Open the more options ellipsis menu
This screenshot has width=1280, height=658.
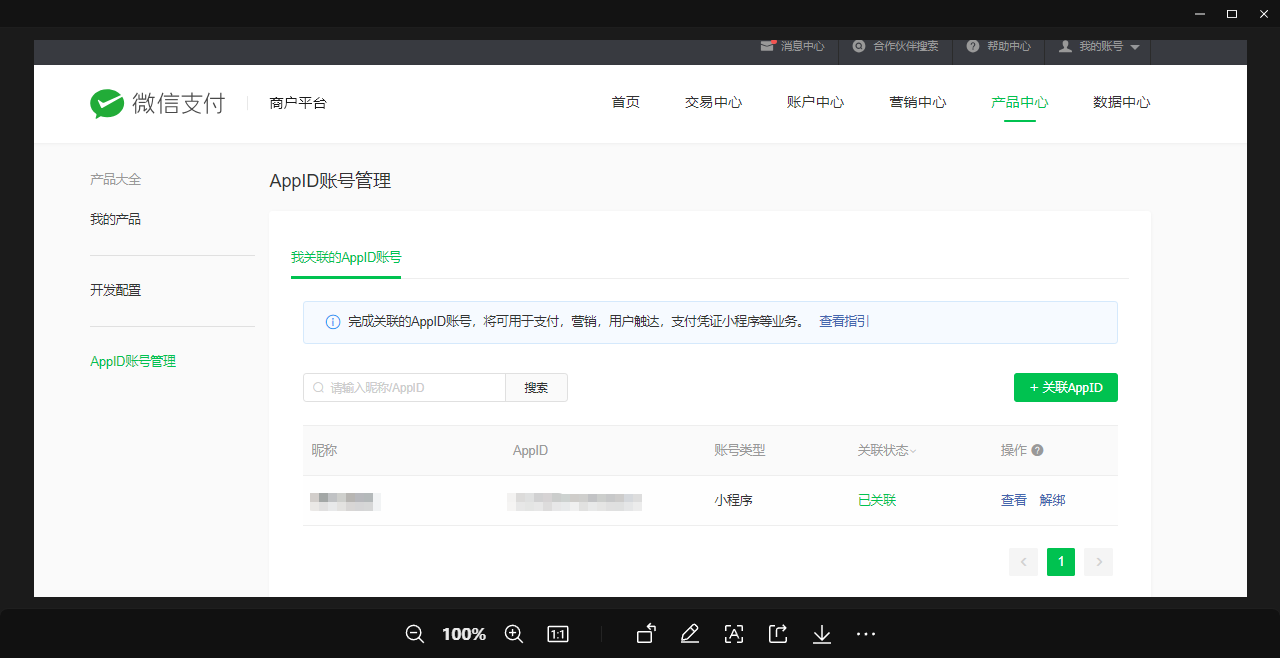[x=866, y=634]
